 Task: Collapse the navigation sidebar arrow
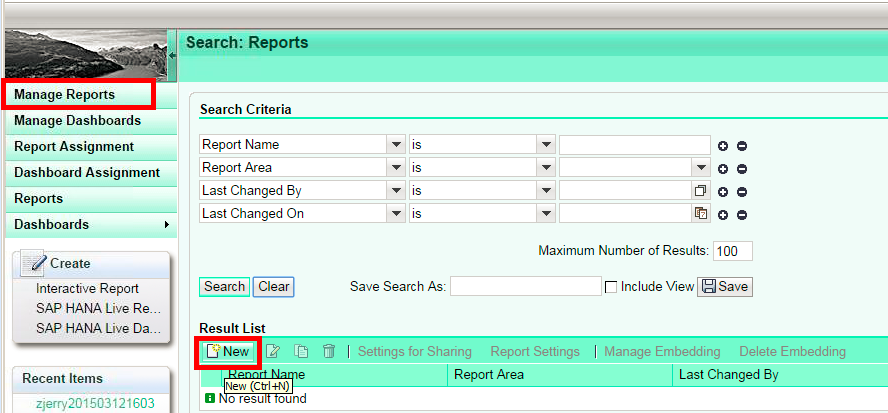tap(172, 56)
